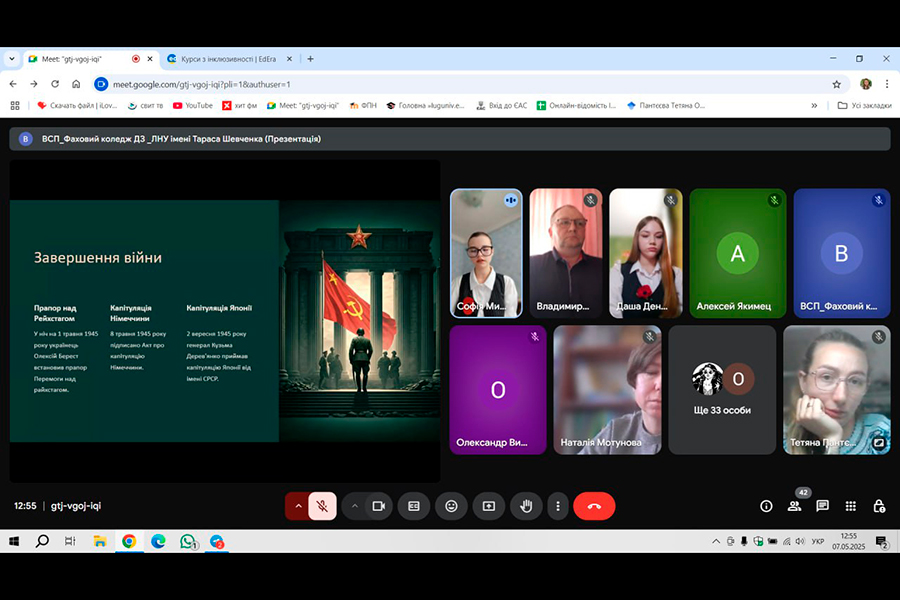
Task: Open the apps grid in bookmarks bar
Action: tap(15, 106)
